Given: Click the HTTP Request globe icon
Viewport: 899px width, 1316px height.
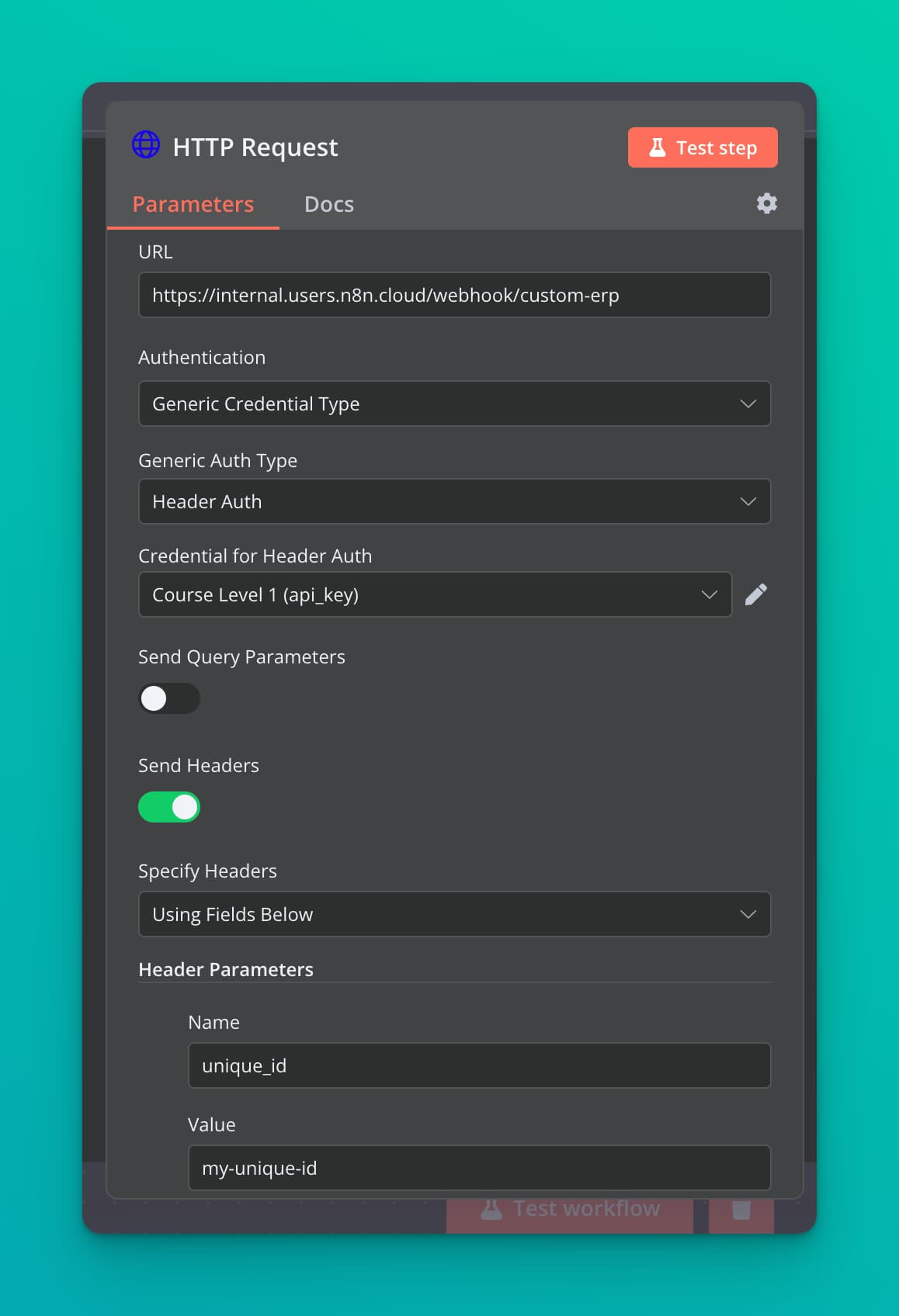Looking at the screenshot, I should [146, 144].
